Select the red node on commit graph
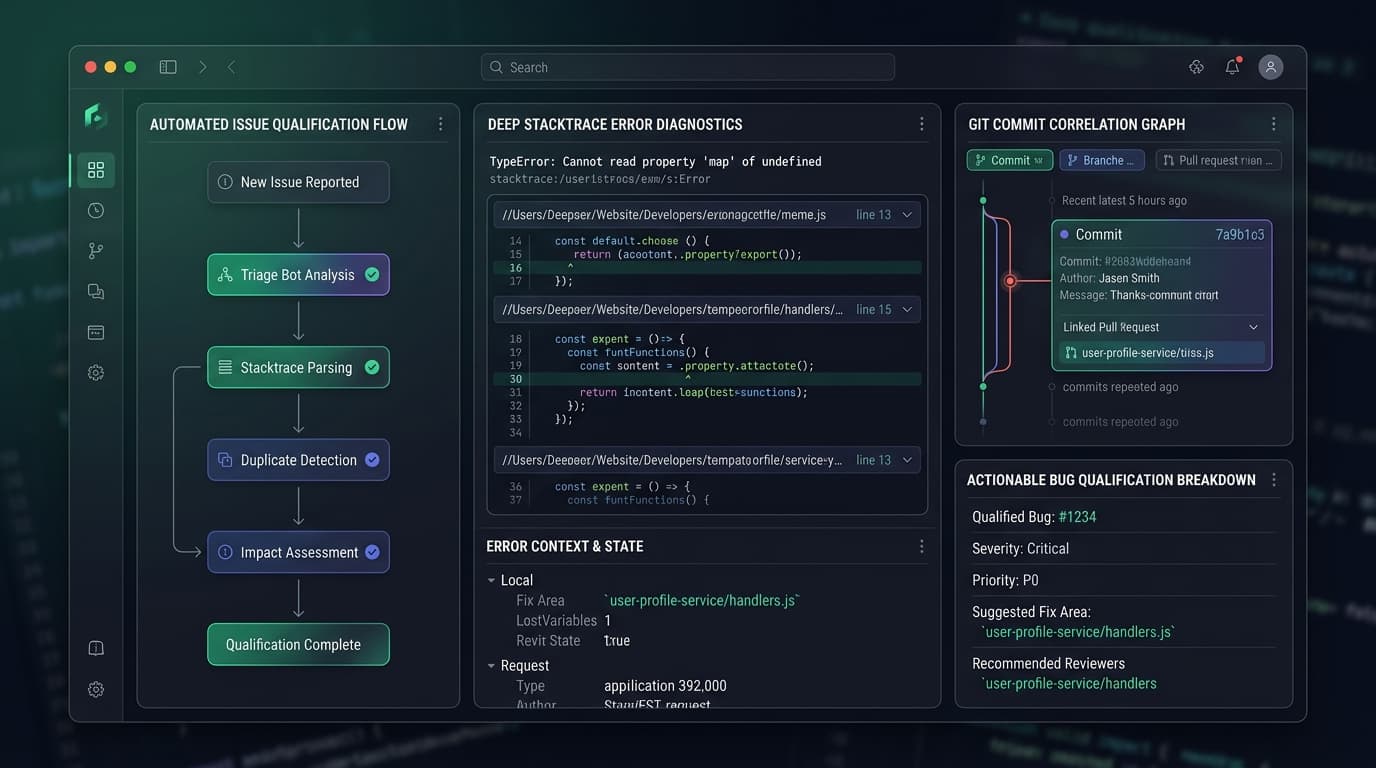1376x768 pixels. click(x=1010, y=281)
